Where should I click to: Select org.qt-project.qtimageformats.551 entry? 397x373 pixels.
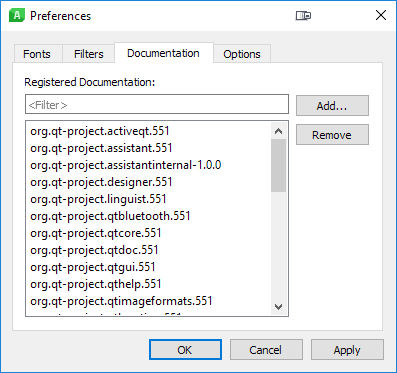(x=121, y=301)
